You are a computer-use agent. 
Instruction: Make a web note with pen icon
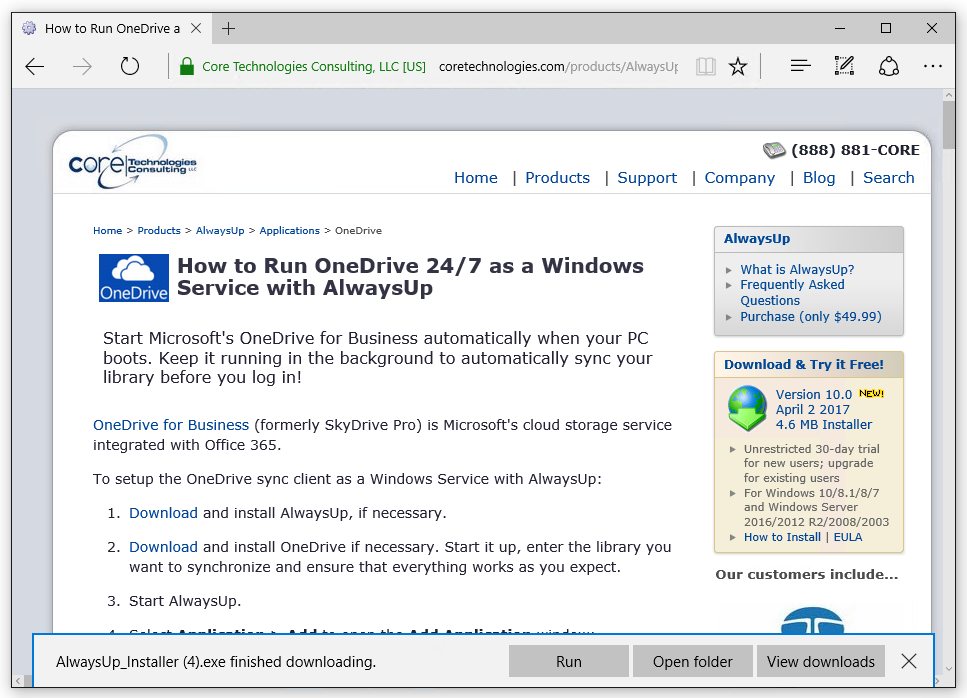click(844, 65)
